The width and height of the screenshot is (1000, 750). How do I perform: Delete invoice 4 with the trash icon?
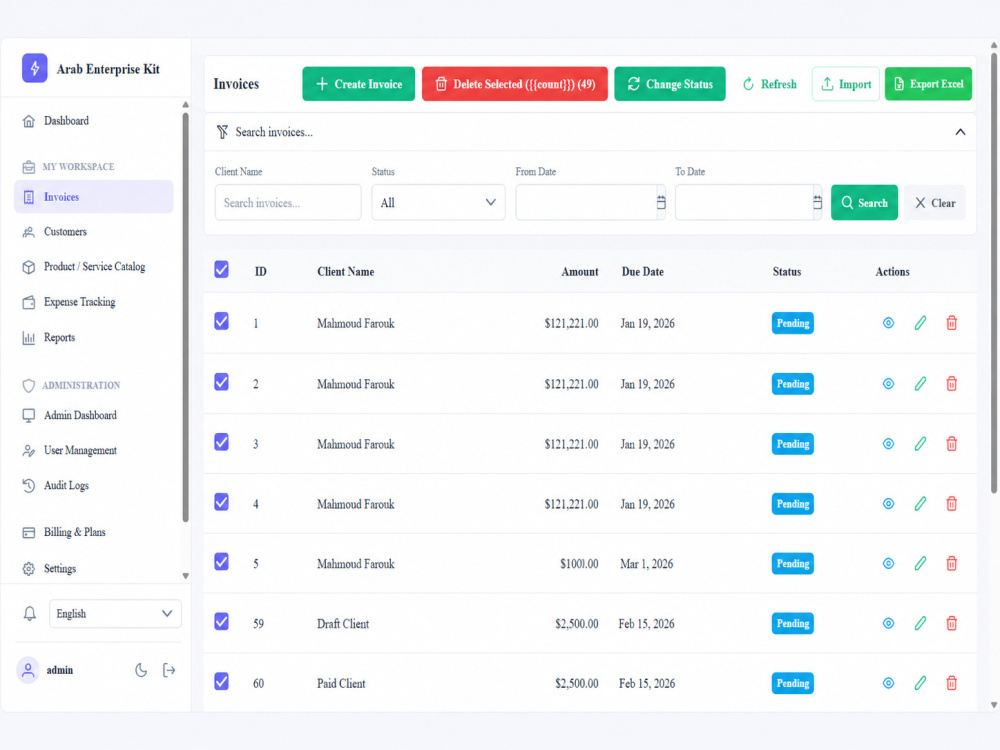click(x=951, y=504)
